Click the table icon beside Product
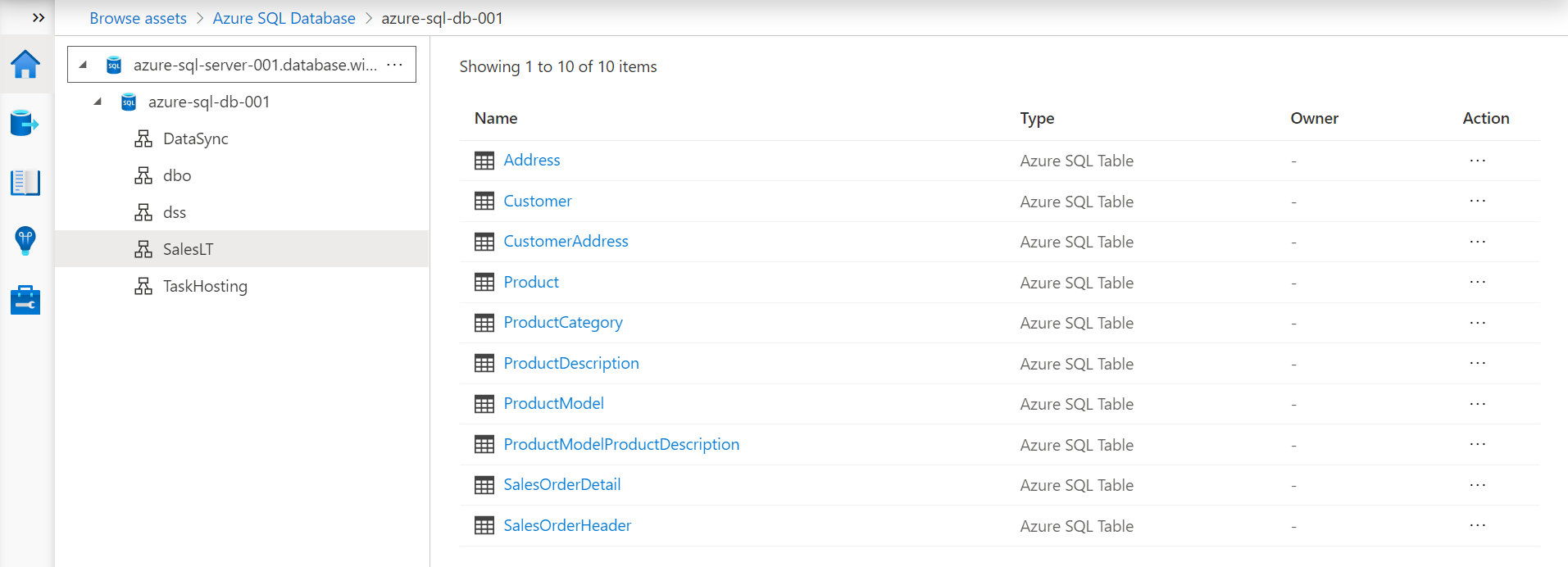The height and width of the screenshot is (567, 1568). click(x=484, y=283)
